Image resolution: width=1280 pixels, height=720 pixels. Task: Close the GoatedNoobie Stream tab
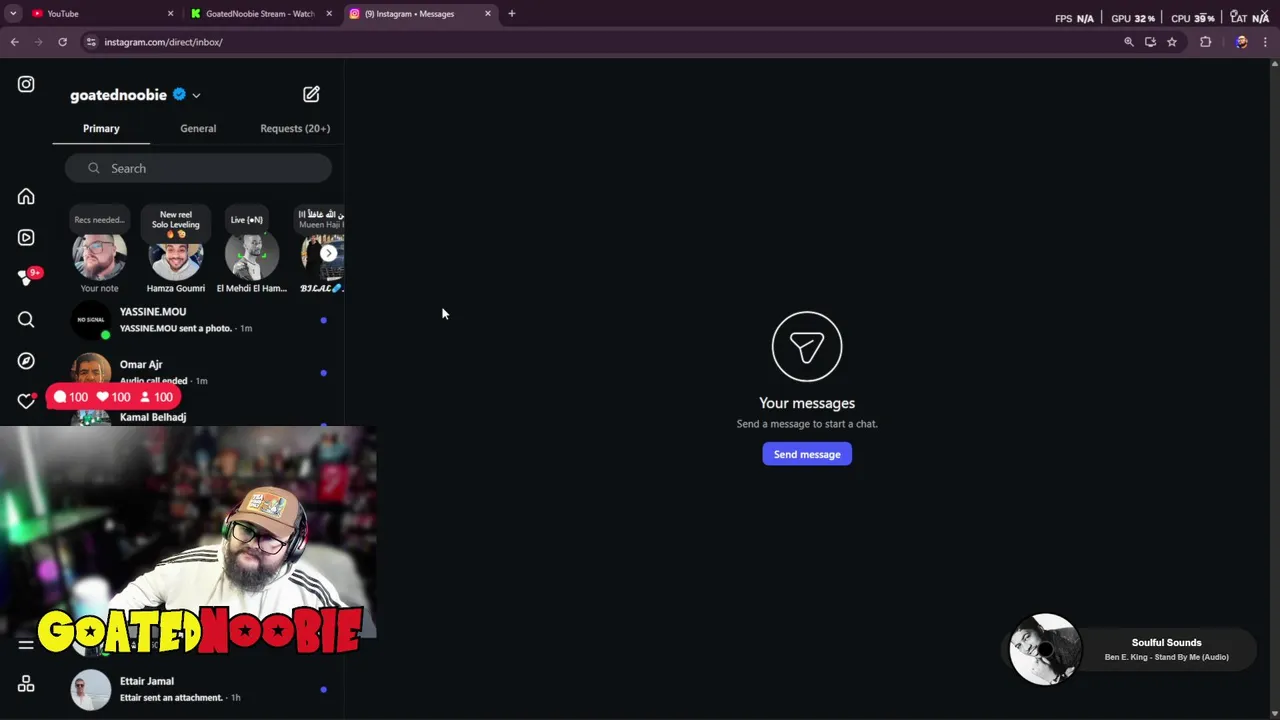click(329, 14)
